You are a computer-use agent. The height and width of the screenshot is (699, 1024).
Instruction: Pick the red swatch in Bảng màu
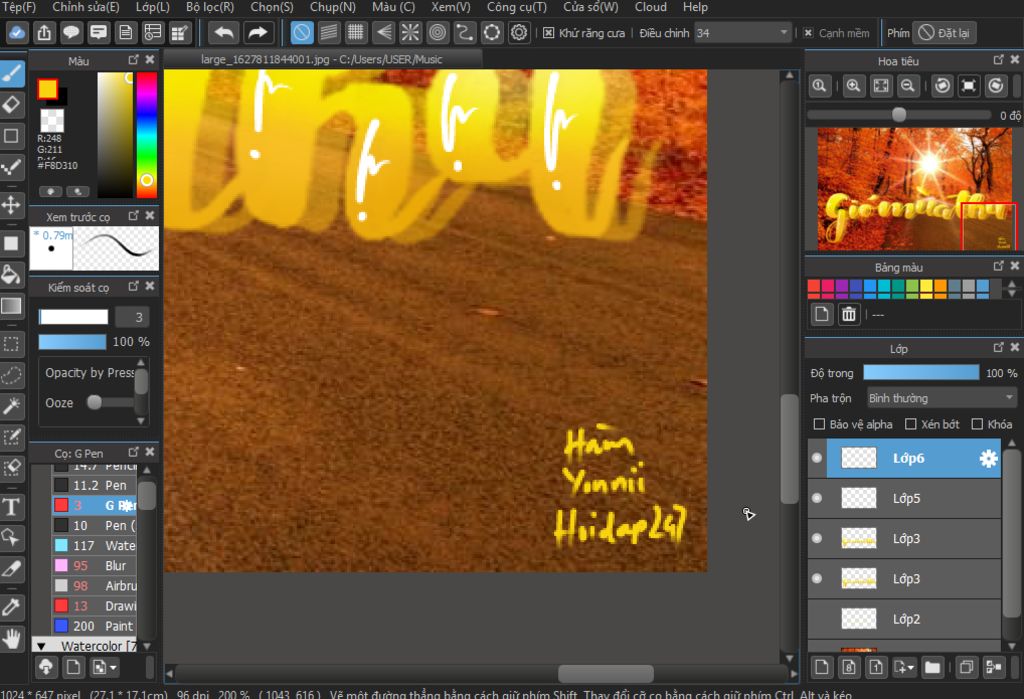click(x=813, y=285)
